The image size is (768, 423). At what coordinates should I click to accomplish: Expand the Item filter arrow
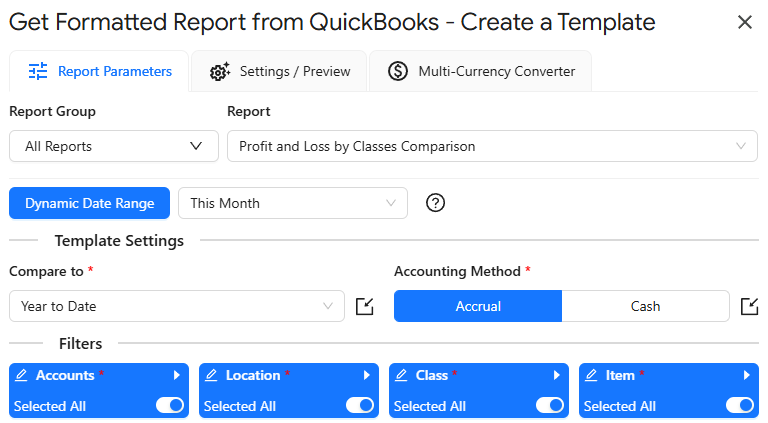[x=747, y=376]
